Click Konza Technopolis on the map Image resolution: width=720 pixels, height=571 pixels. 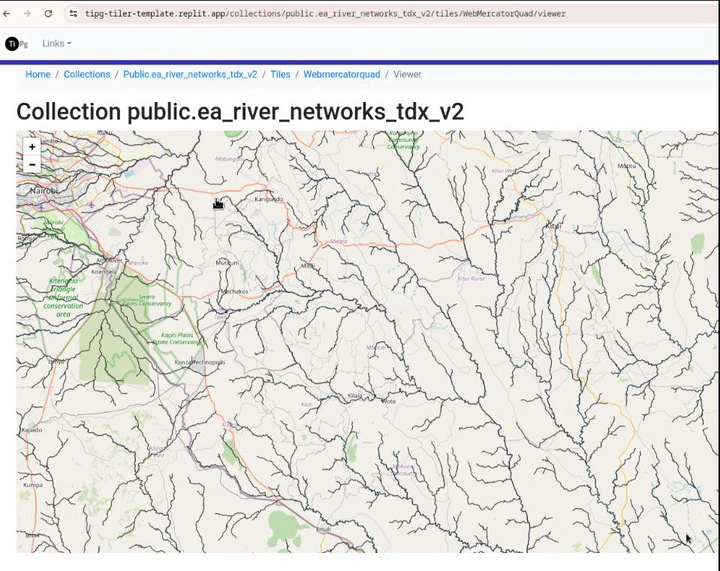point(200,362)
